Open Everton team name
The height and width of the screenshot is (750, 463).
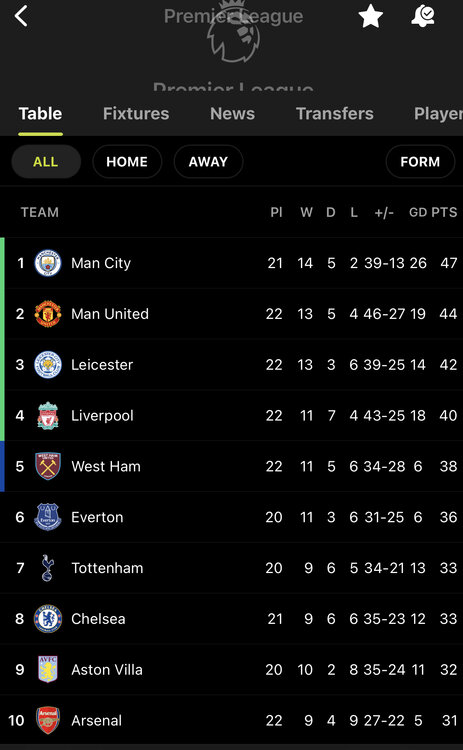pos(97,517)
